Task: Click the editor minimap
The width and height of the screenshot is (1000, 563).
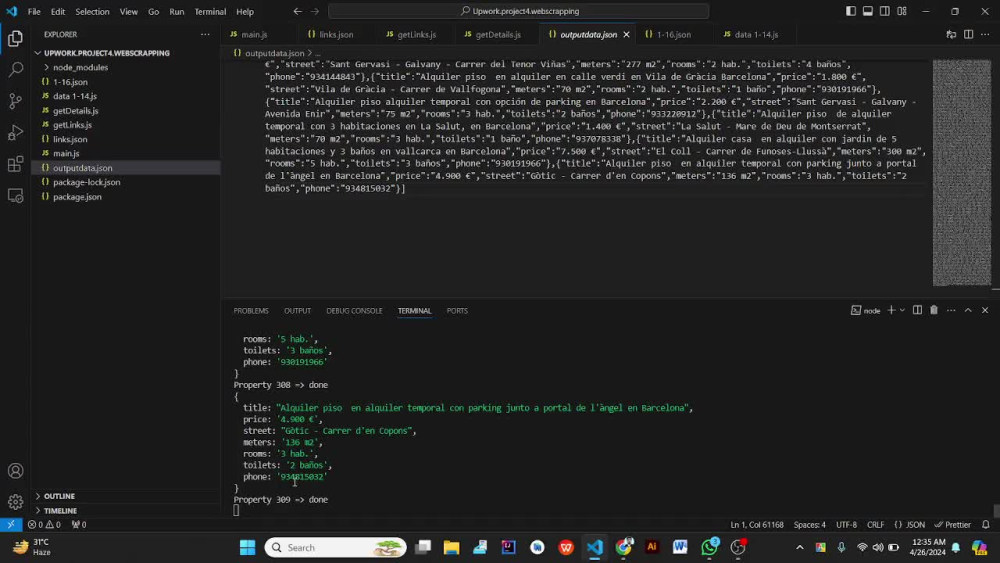Action: click(962, 173)
